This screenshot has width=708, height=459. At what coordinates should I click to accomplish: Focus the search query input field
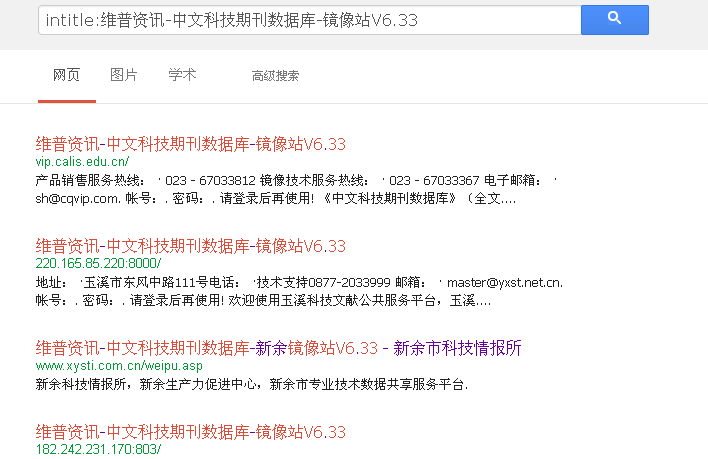click(x=310, y=20)
